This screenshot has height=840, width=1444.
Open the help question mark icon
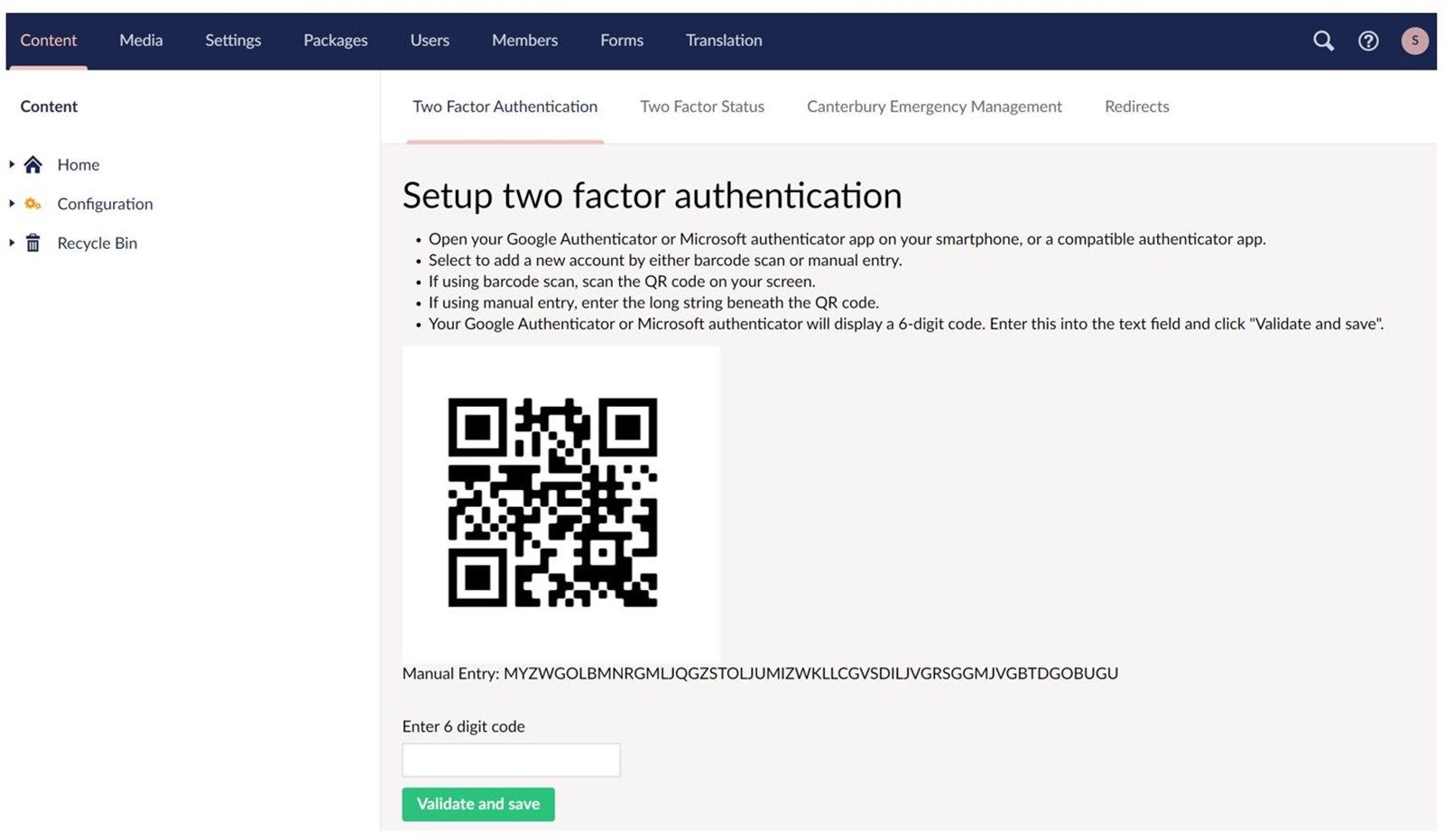coord(1368,41)
